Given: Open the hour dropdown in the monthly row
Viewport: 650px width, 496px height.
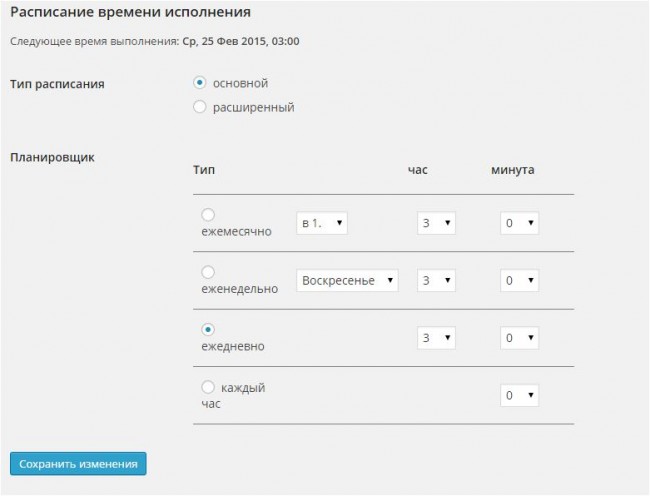Looking at the screenshot, I should click(436, 223).
